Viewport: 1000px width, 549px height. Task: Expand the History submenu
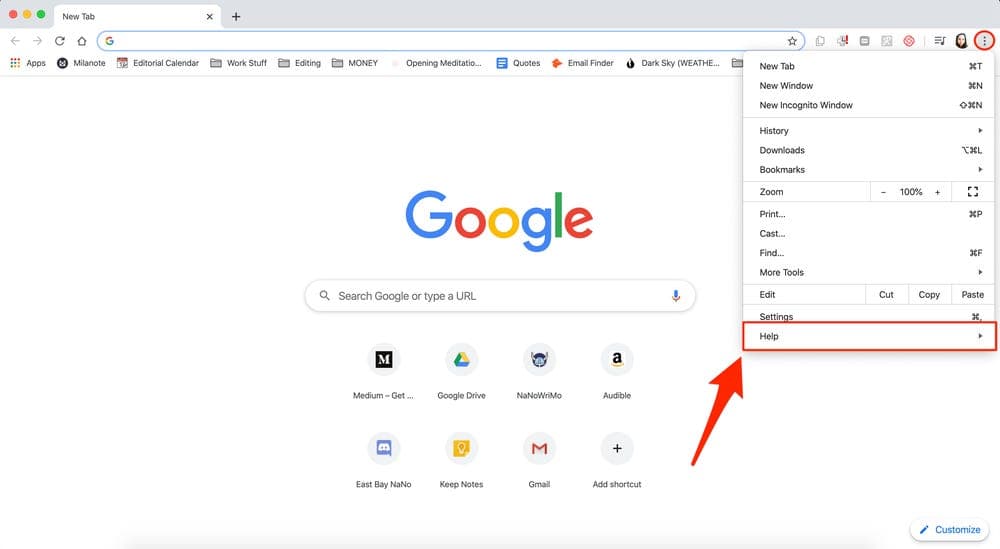coord(869,131)
